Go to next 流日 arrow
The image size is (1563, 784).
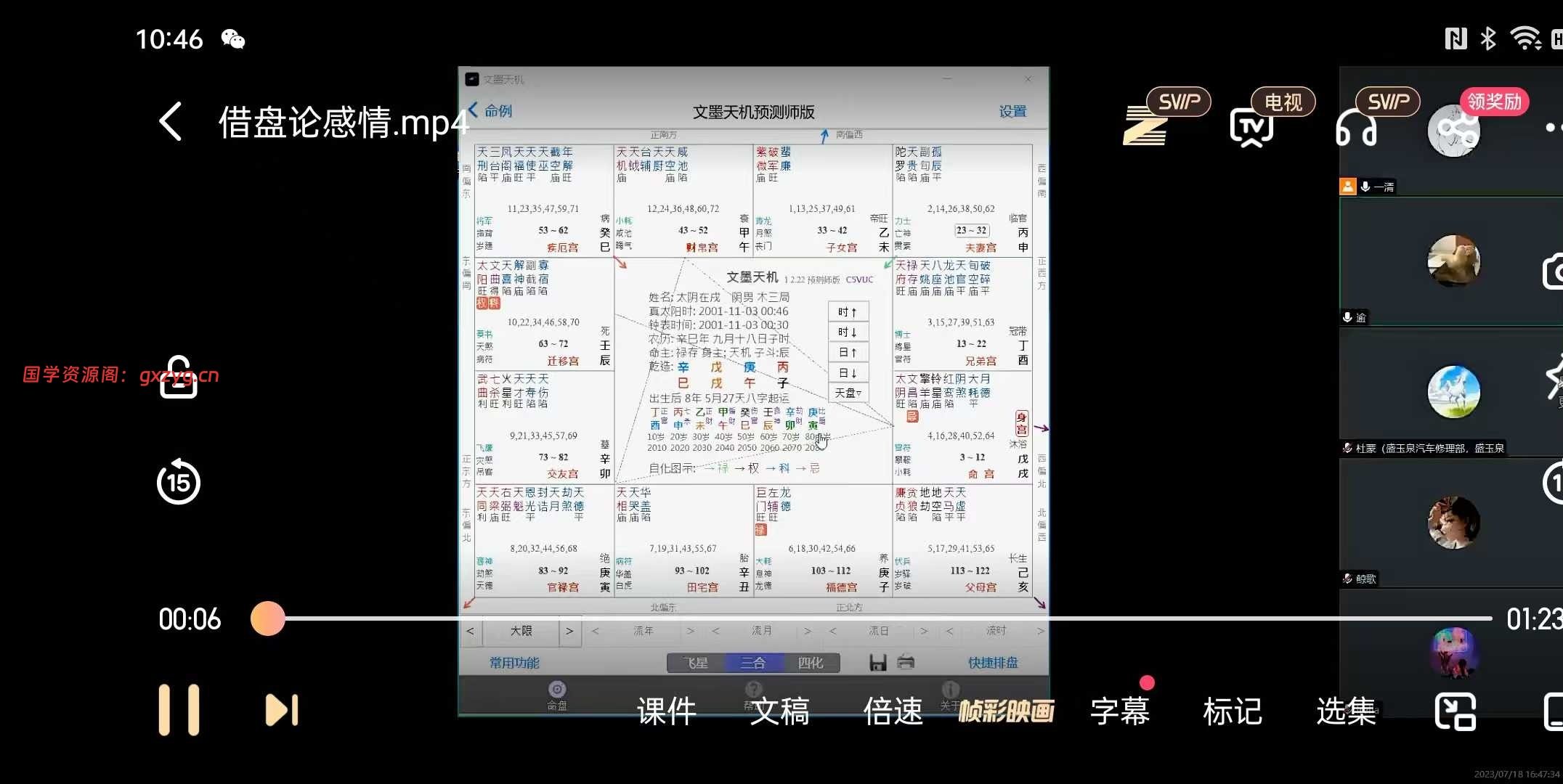[x=924, y=631]
